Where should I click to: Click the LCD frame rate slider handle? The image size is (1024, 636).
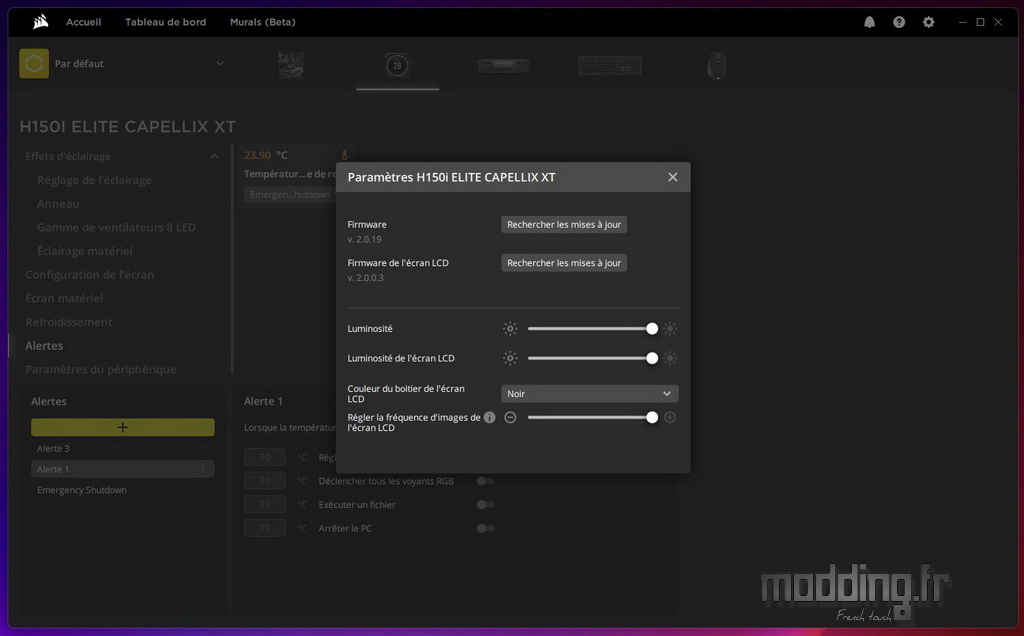(652, 417)
